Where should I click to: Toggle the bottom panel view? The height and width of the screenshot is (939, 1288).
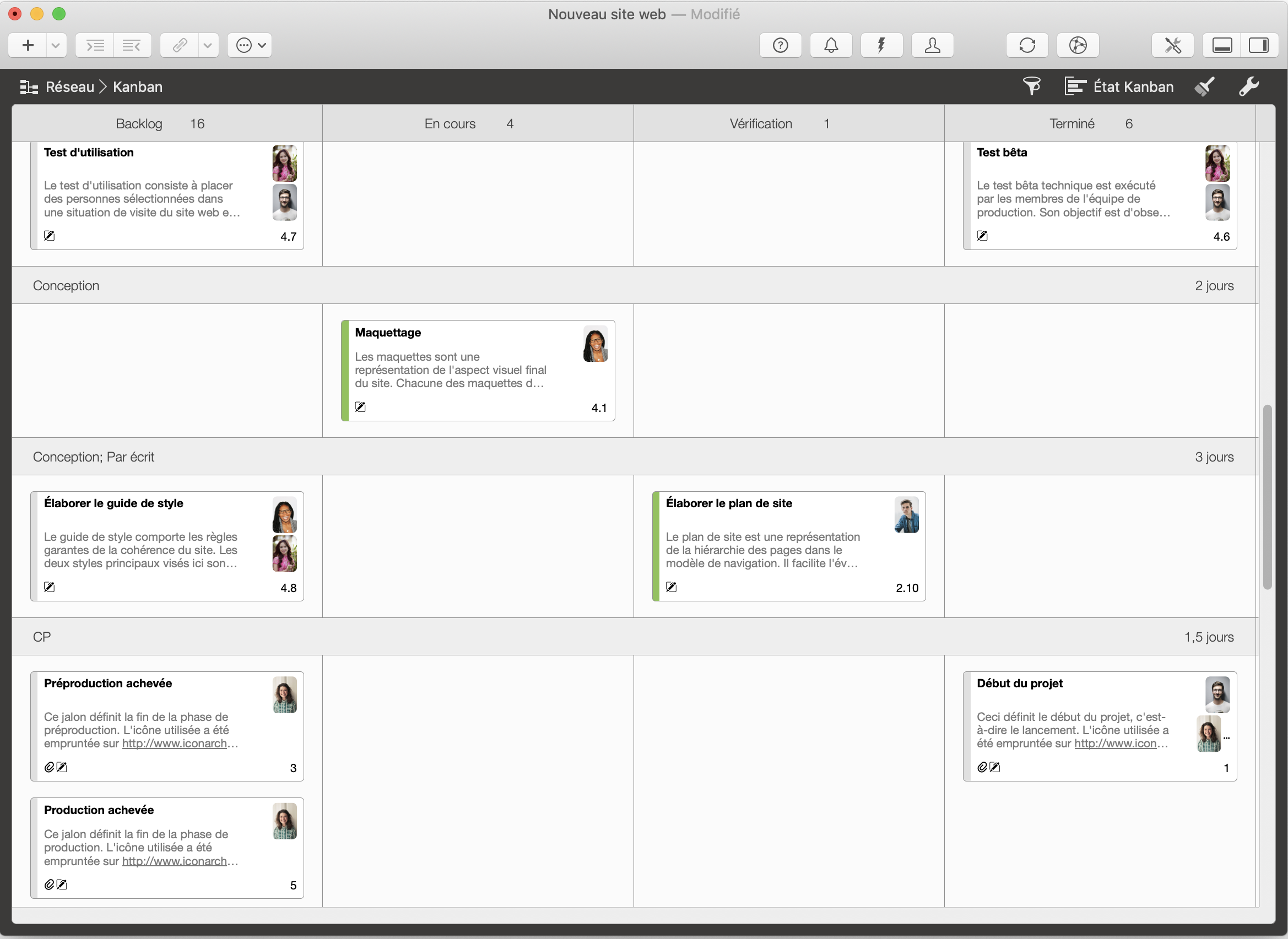point(1222,46)
